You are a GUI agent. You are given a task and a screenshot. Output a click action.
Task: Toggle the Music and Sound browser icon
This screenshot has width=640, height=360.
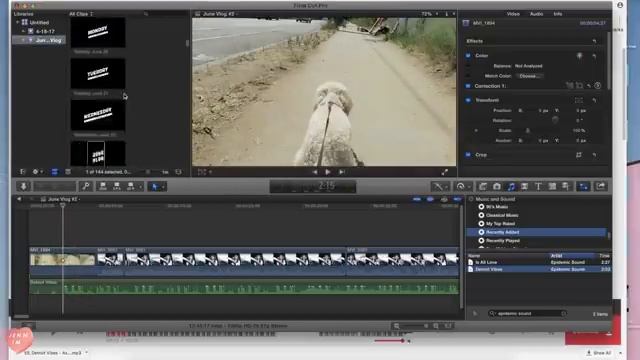pyautogui.click(x=511, y=187)
